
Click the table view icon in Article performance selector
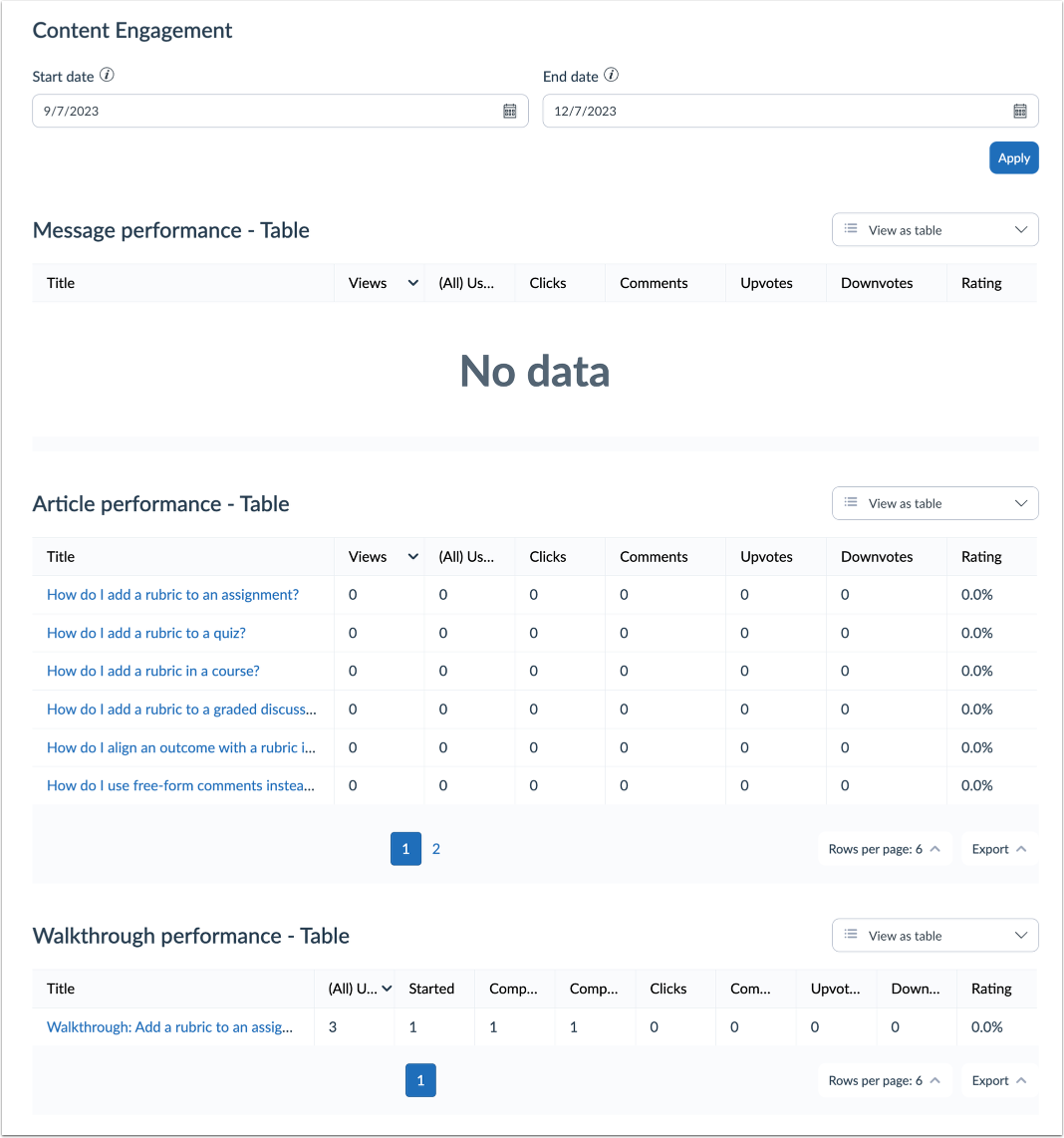pyautogui.click(x=852, y=503)
